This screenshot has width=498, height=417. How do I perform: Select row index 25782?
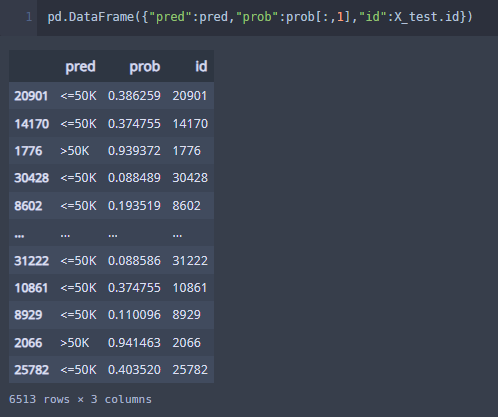pos(31,370)
